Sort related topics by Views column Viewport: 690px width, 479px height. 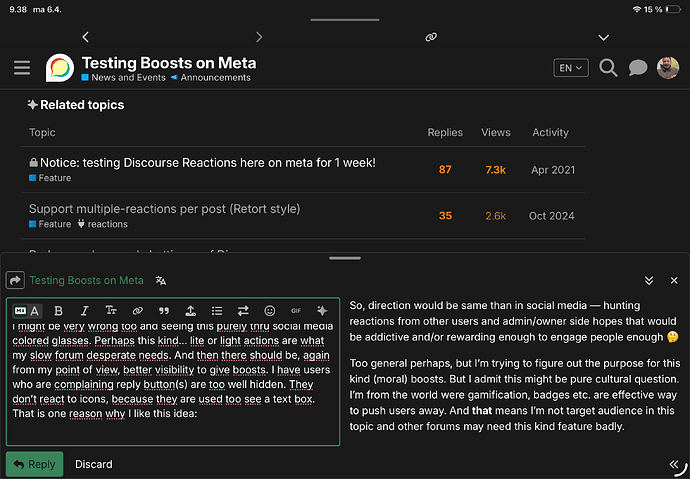coord(495,132)
